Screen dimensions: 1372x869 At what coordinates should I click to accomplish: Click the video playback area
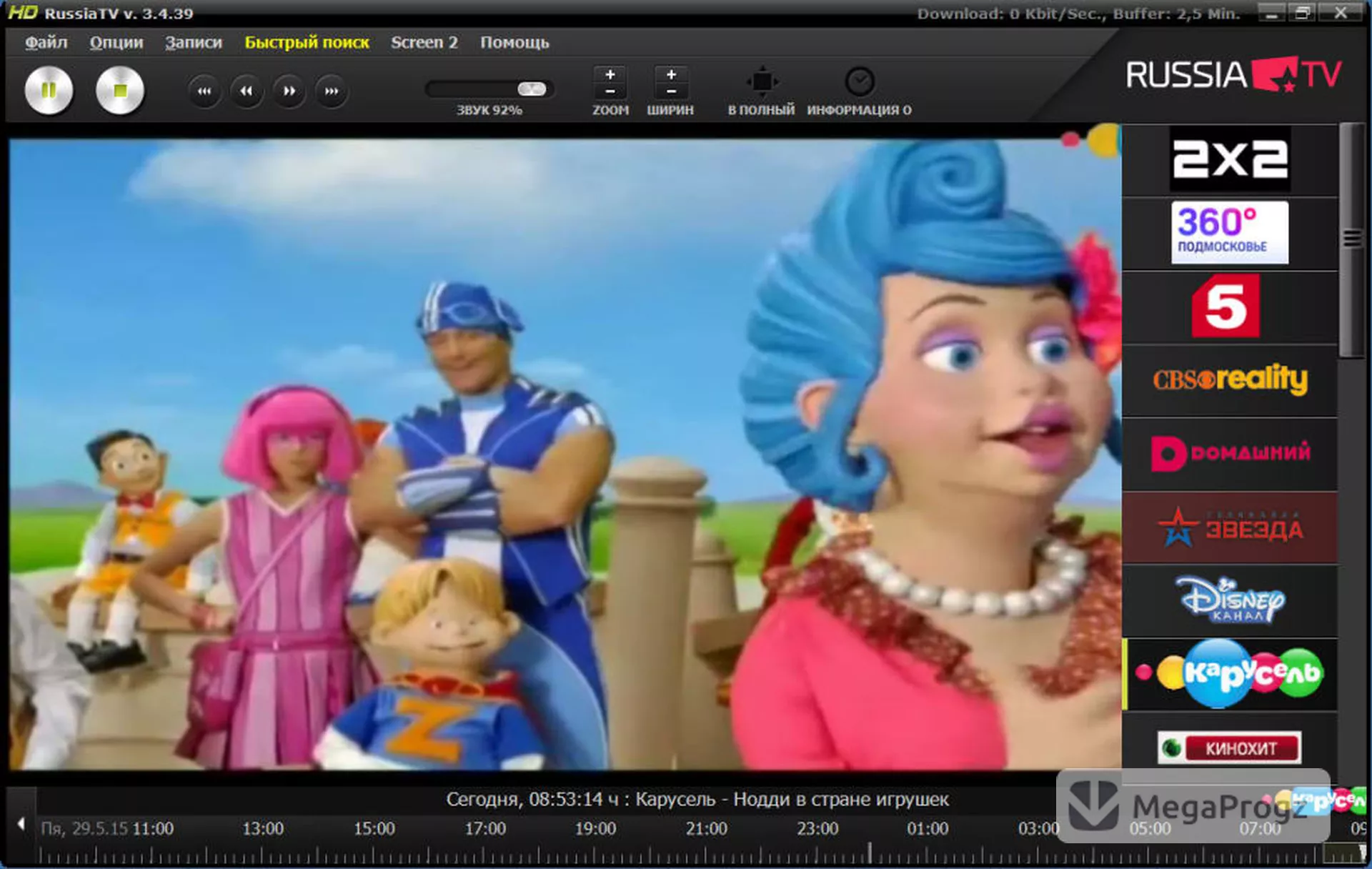(565, 454)
